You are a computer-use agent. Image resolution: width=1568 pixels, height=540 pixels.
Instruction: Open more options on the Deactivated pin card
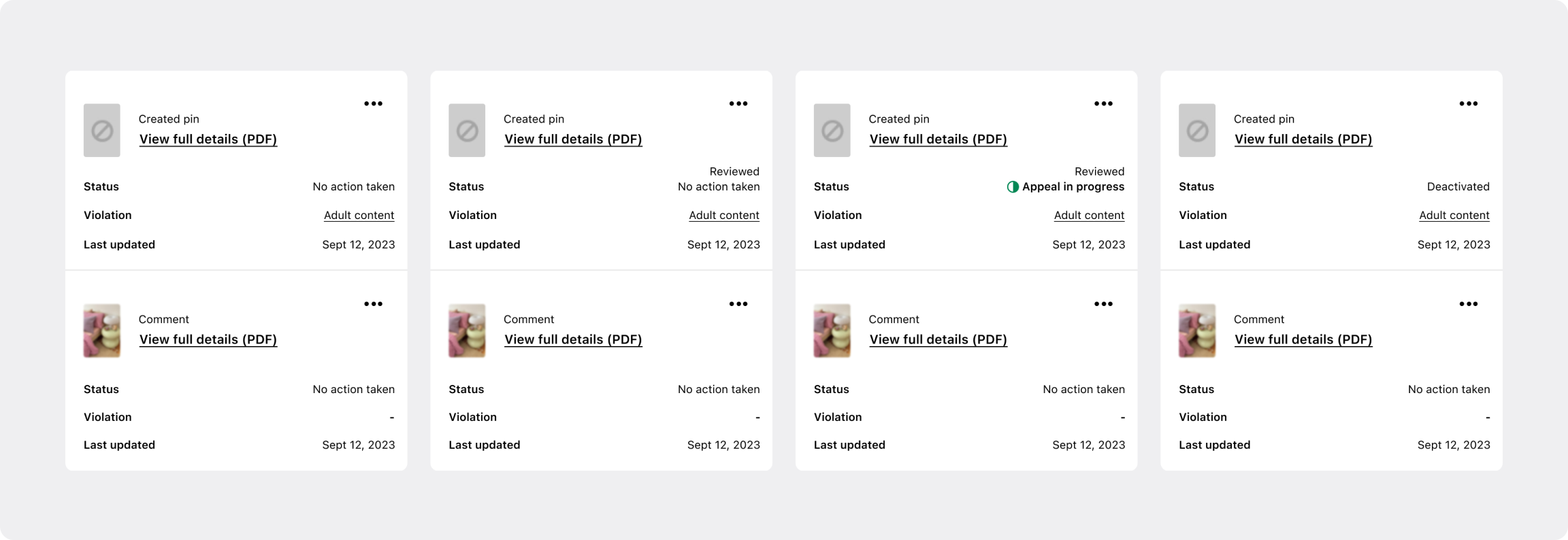[1469, 104]
